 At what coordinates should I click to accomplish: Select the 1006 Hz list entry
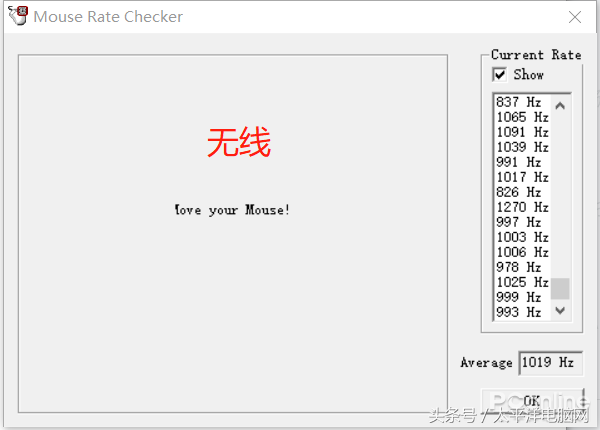pyautogui.click(x=523, y=252)
